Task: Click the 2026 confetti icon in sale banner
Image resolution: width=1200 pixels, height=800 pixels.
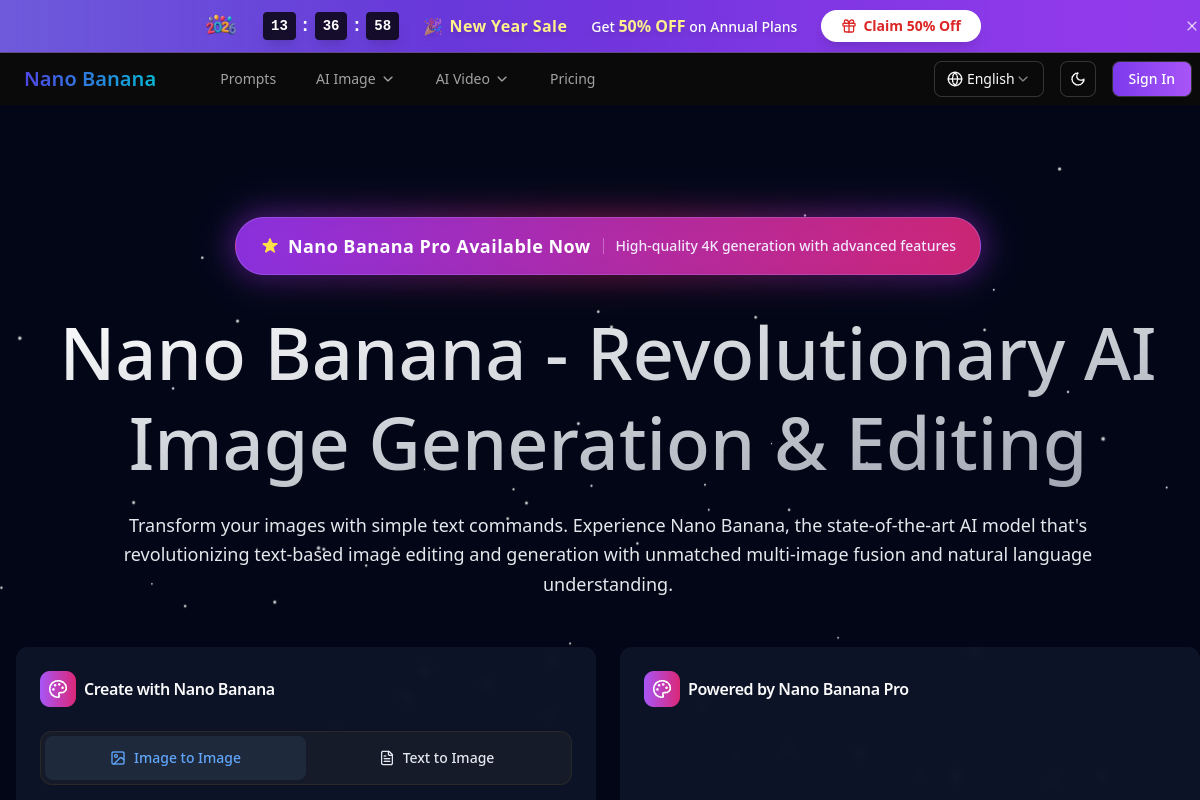Action: [221, 25]
